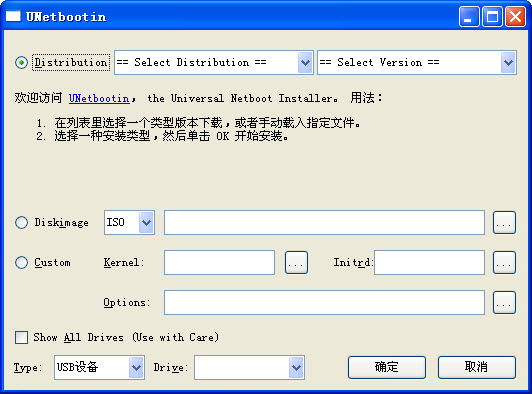Open the Drive selection dropdown
The width and height of the screenshot is (532, 394).
click(x=249, y=367)
